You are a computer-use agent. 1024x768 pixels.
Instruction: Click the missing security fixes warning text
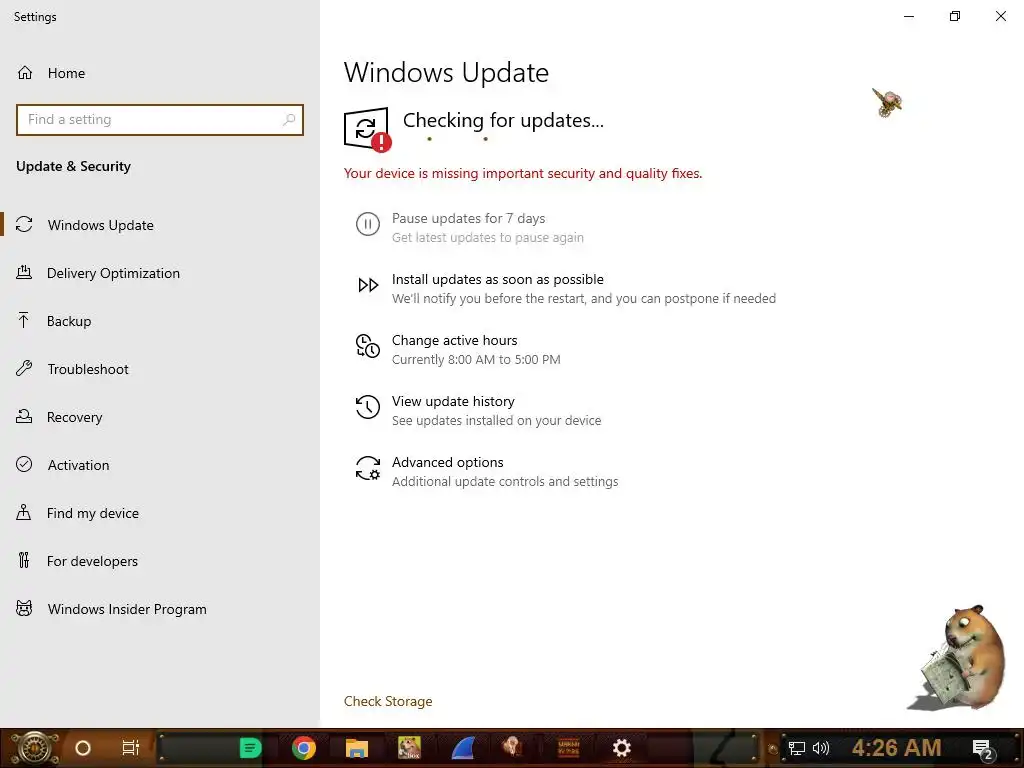coord(523,173)
